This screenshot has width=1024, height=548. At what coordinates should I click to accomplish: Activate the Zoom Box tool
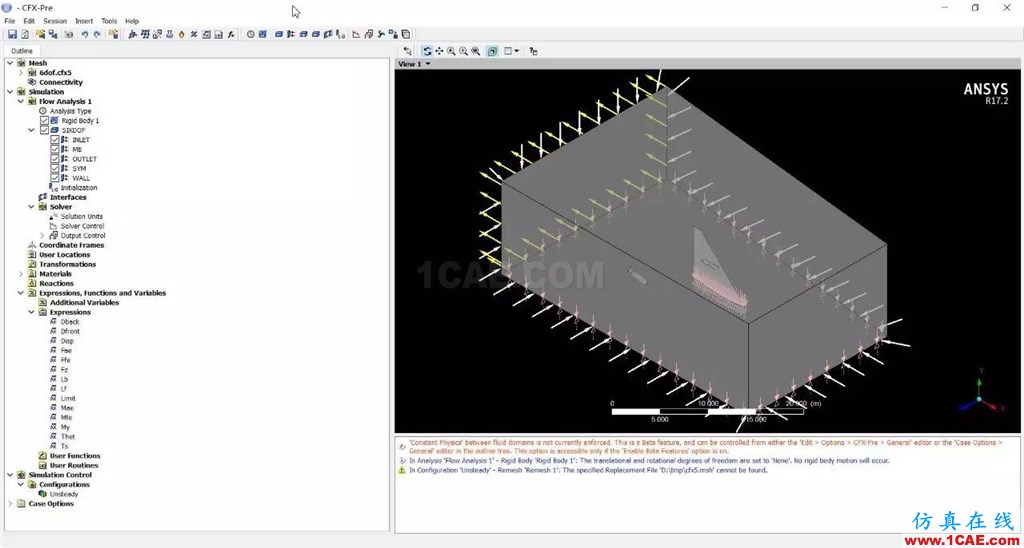(464, 51)
